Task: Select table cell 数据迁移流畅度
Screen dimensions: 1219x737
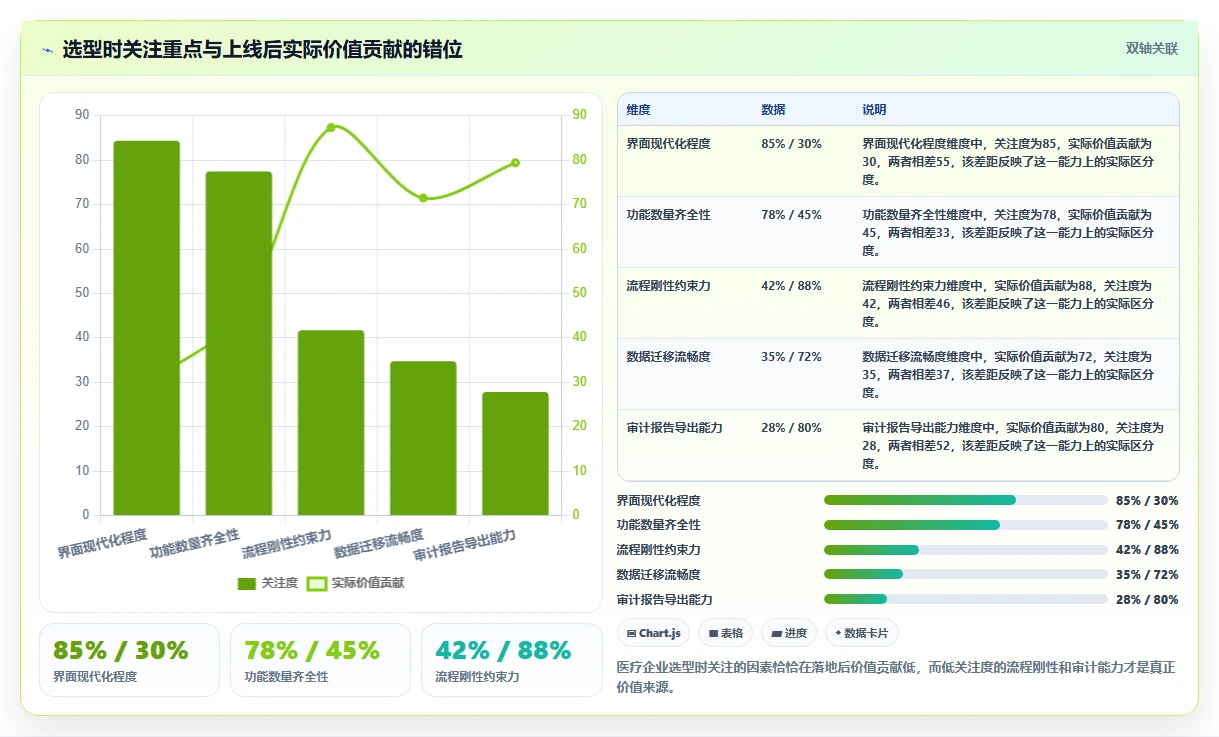Action: (x=668, y=357)
